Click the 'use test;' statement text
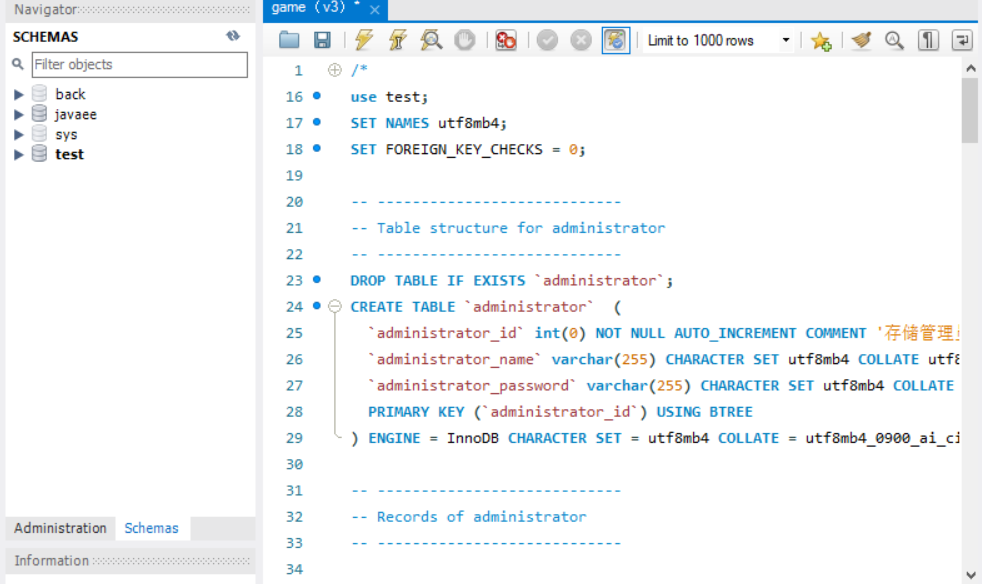 [389, 97]
